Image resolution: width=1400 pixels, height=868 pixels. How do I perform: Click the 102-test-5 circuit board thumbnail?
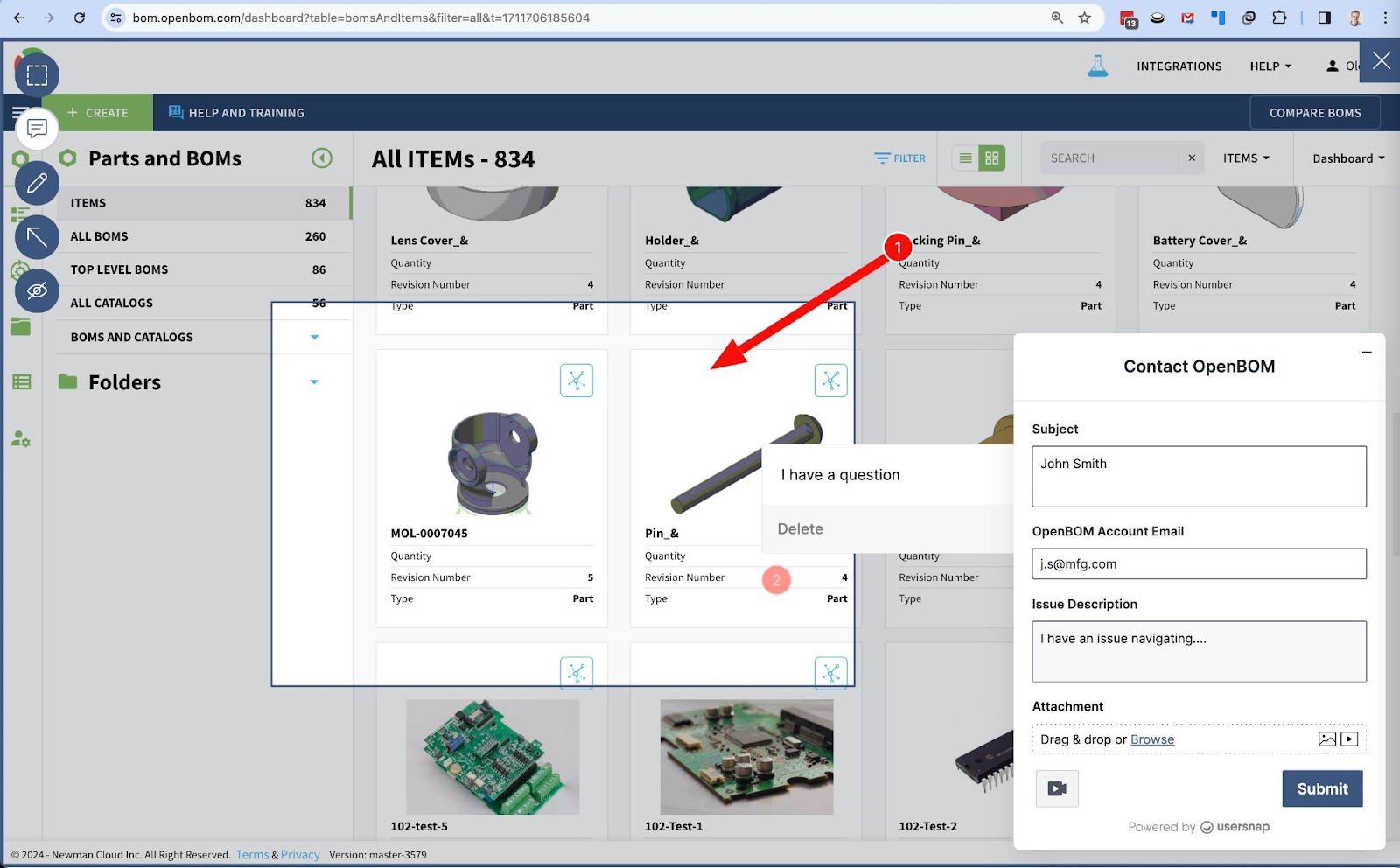click(x=493, y=757)
